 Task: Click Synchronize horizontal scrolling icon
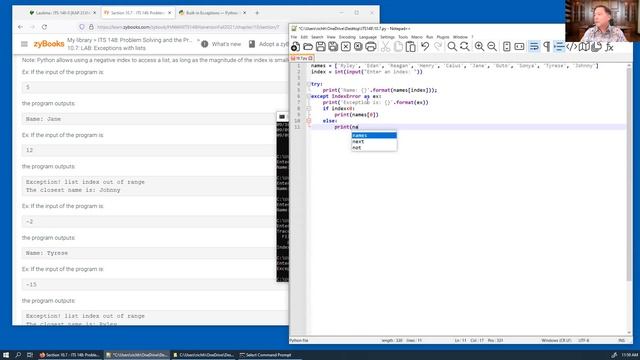[x=519, y=47]
